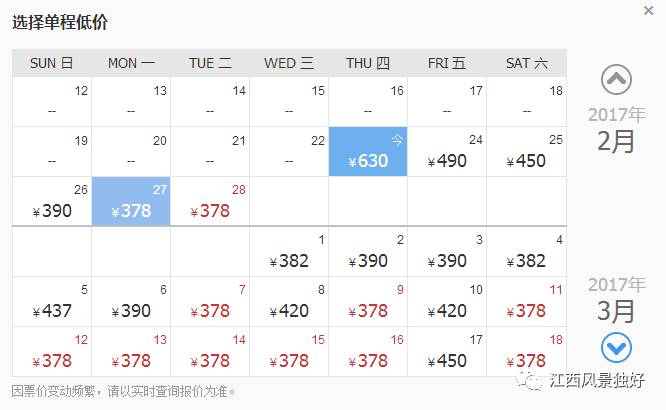Image resolution: width=666 pixels, height=410 pixels.
Task: Pick February 24 priced at ¥490
Action: [447, 152]
